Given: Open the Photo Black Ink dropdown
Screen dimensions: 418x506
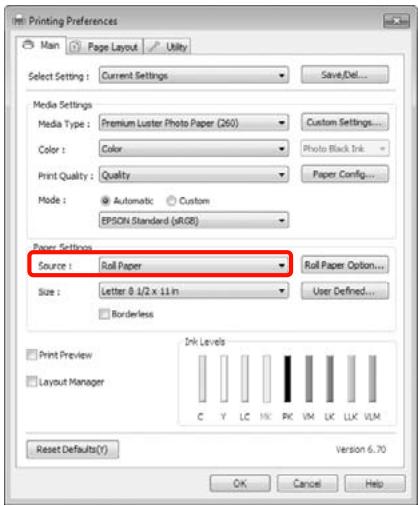Looking at the screenshot, I should pos(345,148).
